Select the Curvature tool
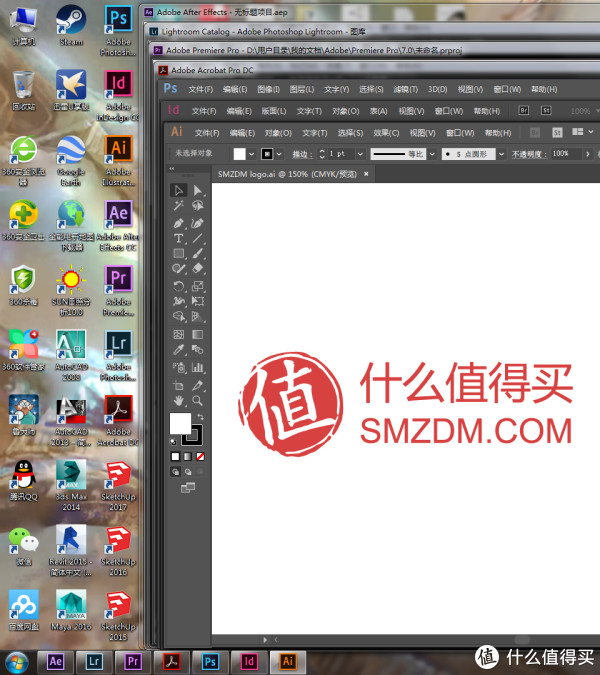The width and height of the screenshot is (600, 675). tap(197, 223)
